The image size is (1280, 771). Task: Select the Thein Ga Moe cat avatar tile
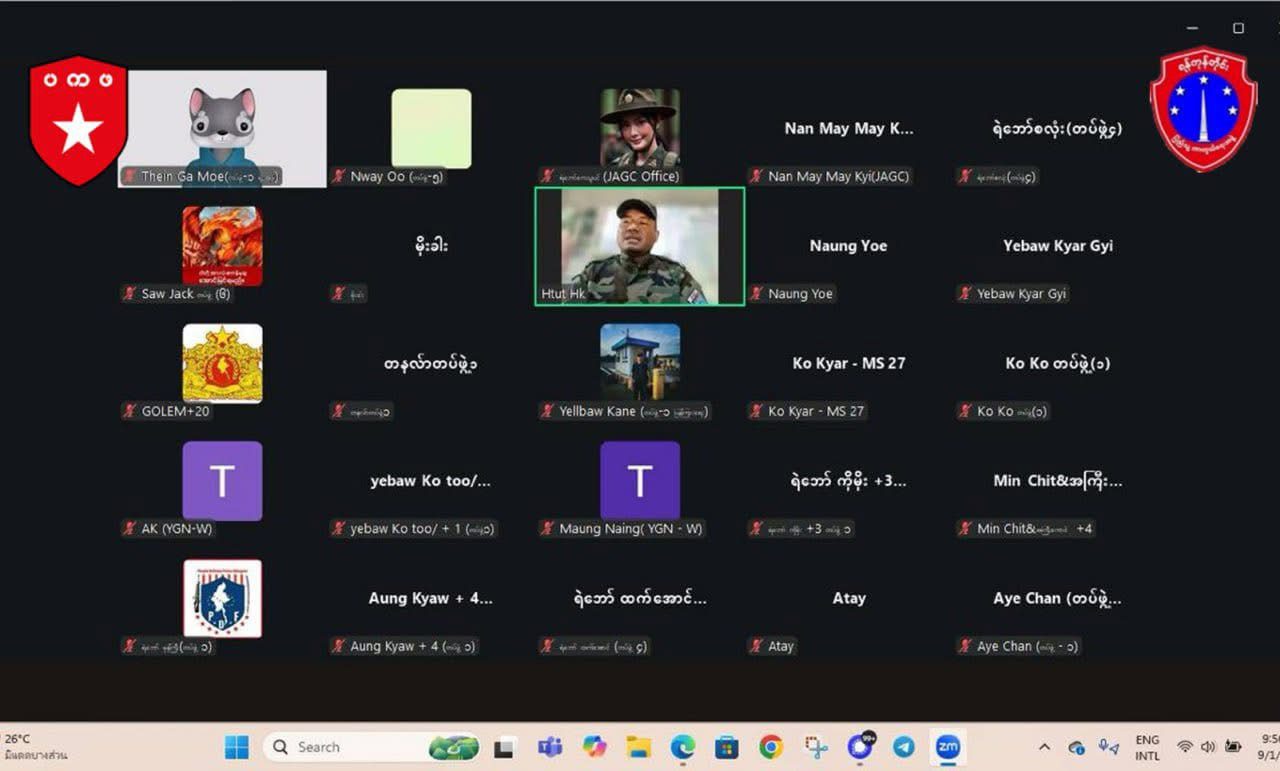[x=222, y=128]
